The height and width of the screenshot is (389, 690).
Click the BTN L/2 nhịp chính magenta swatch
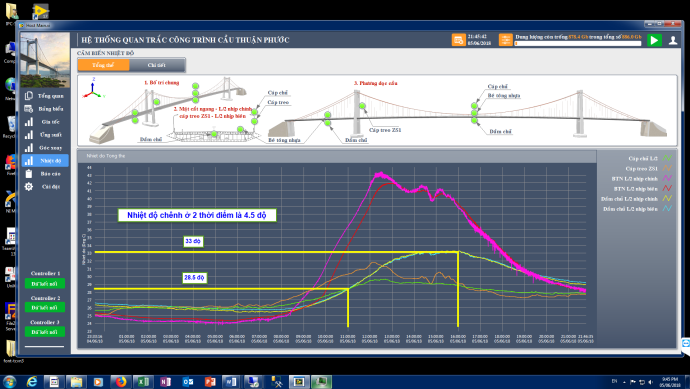[667, 179]
